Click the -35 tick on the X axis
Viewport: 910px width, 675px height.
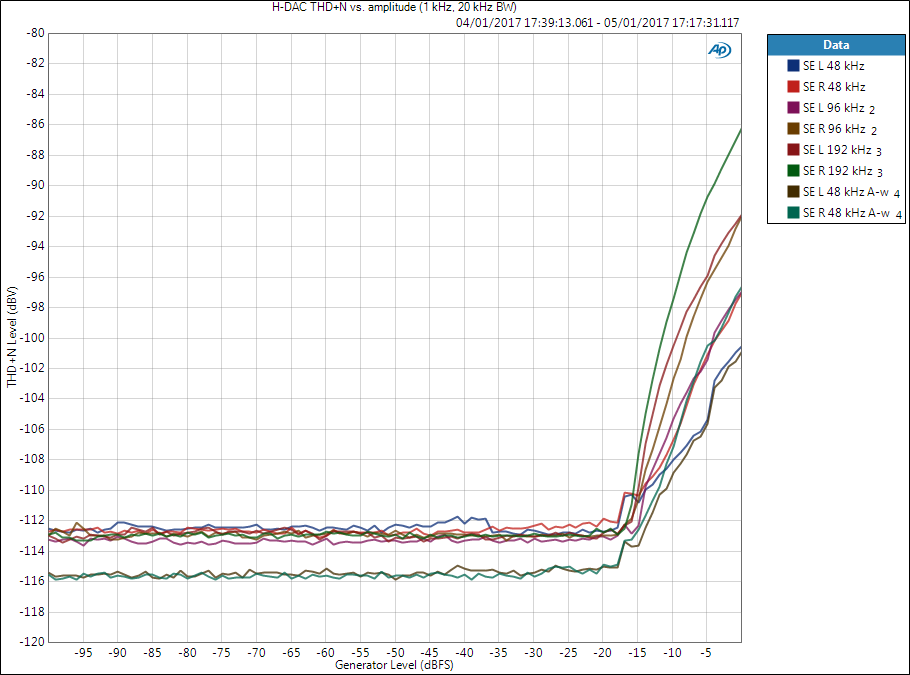click(x=499, y=653)
